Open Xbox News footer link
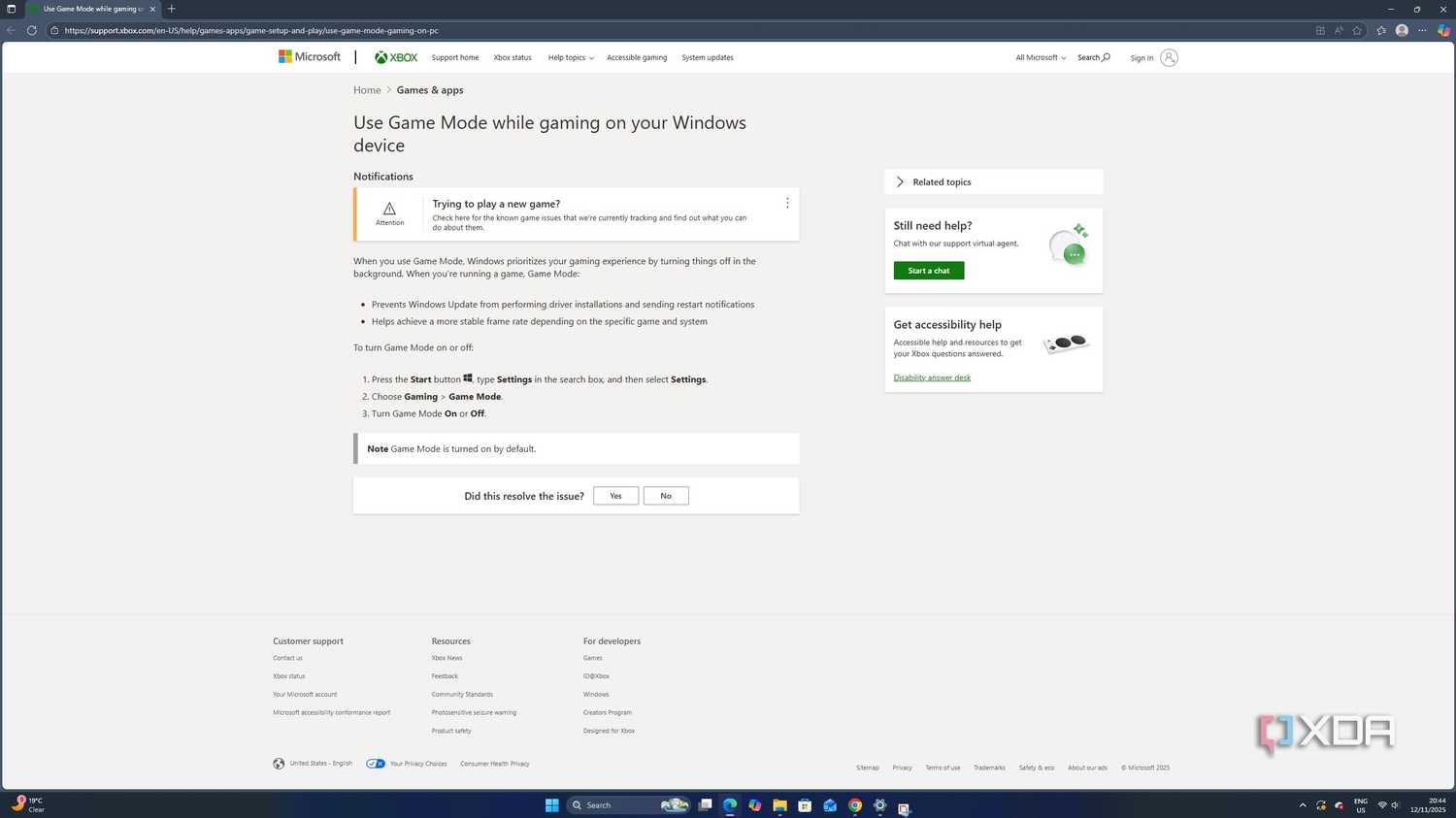Viewport: 1456px width, 818px height. coord(447,658)
